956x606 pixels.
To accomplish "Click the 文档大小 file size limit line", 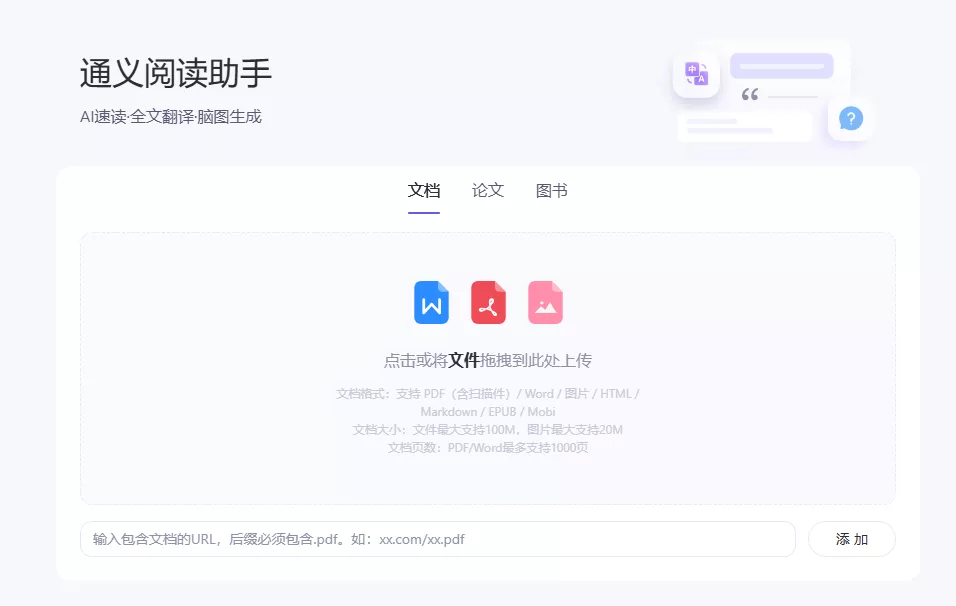I will tap(488, 430).
